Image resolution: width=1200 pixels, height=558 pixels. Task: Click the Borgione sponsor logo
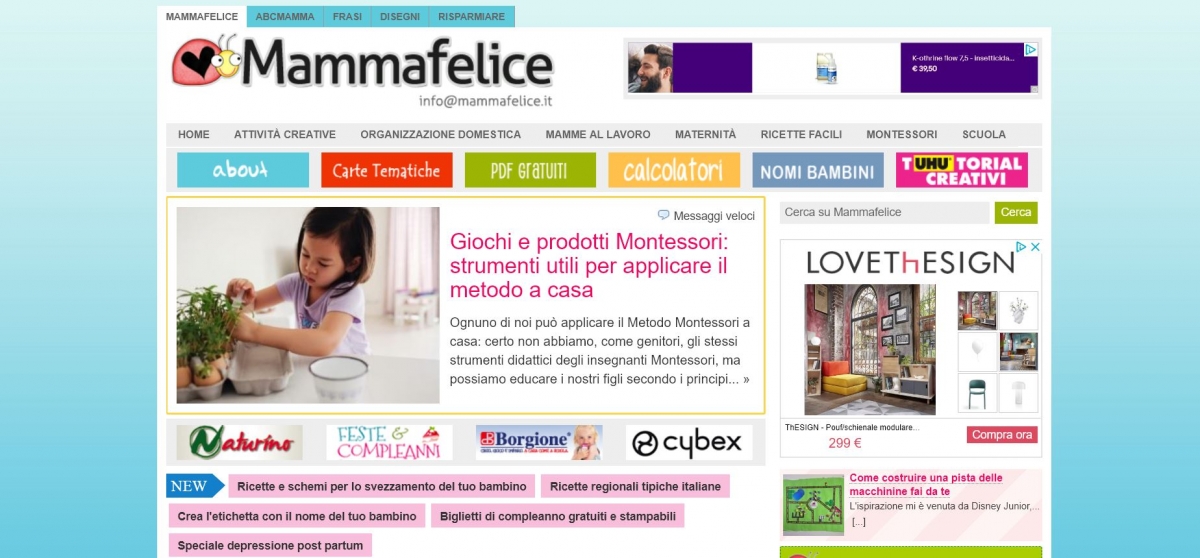(539, 442)
